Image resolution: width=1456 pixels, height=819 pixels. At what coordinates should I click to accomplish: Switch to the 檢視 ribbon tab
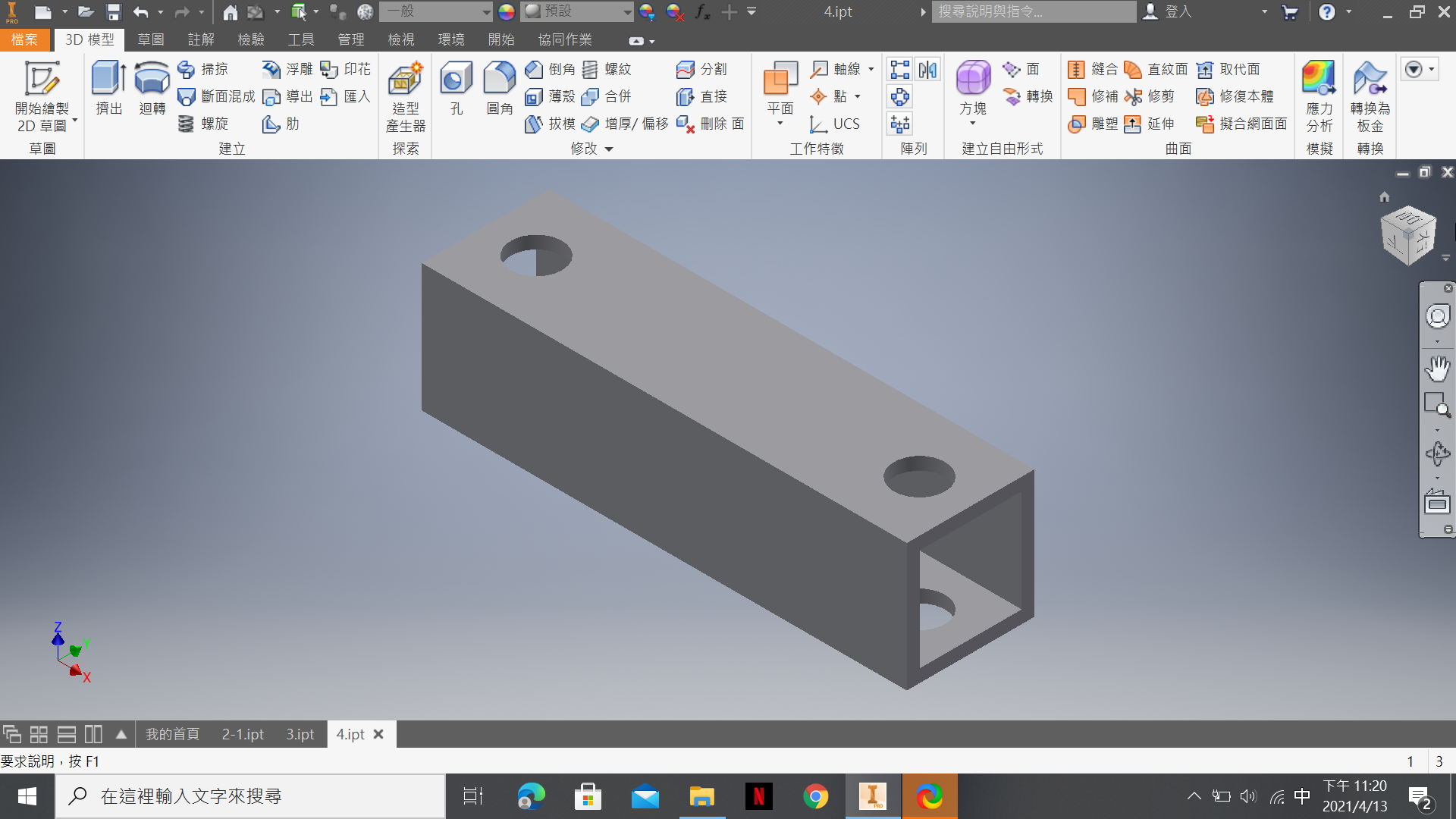click(400, 39)
